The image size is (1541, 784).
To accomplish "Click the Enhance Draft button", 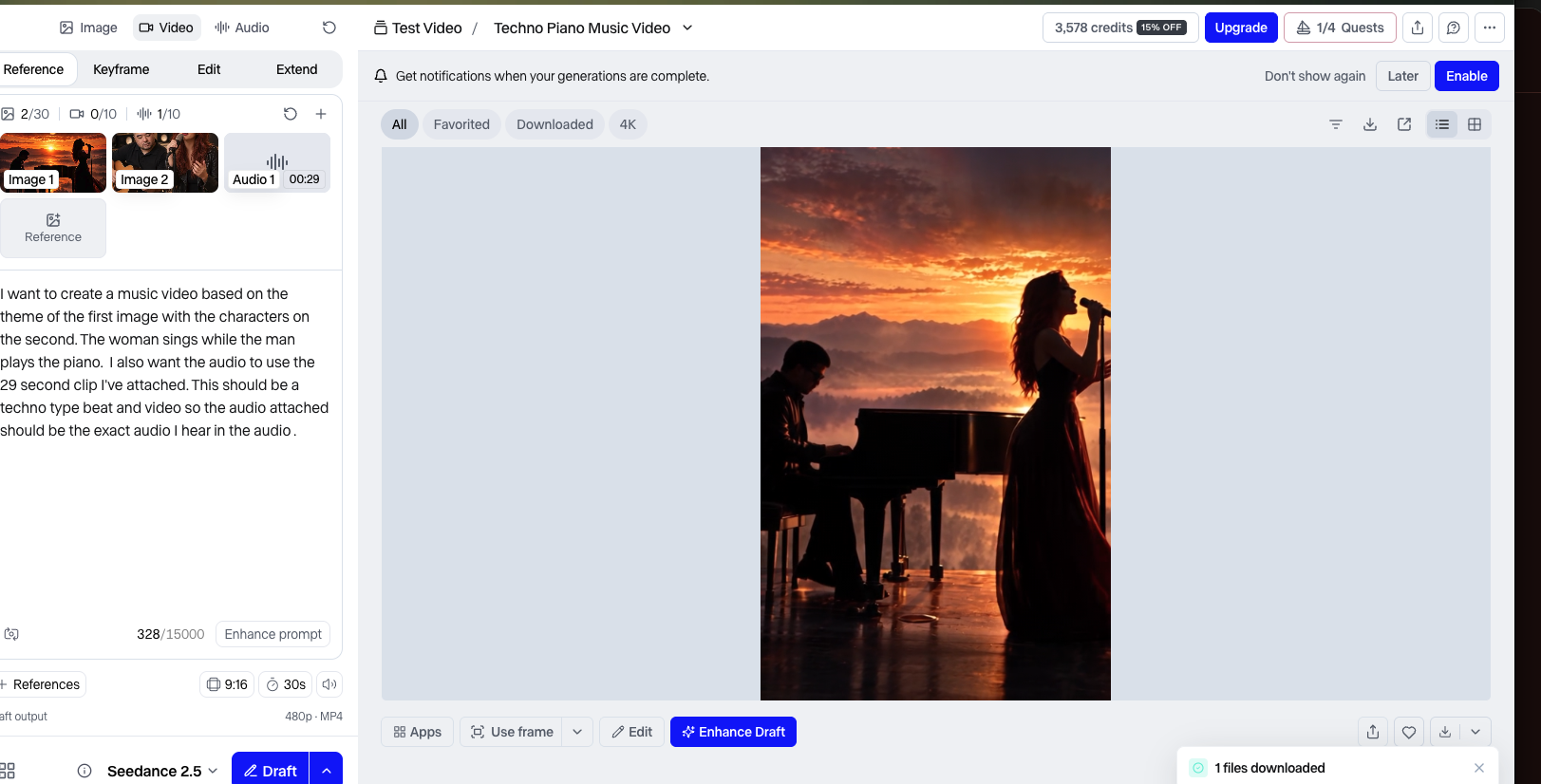I will pyautogui.click(x=733, y=732).
